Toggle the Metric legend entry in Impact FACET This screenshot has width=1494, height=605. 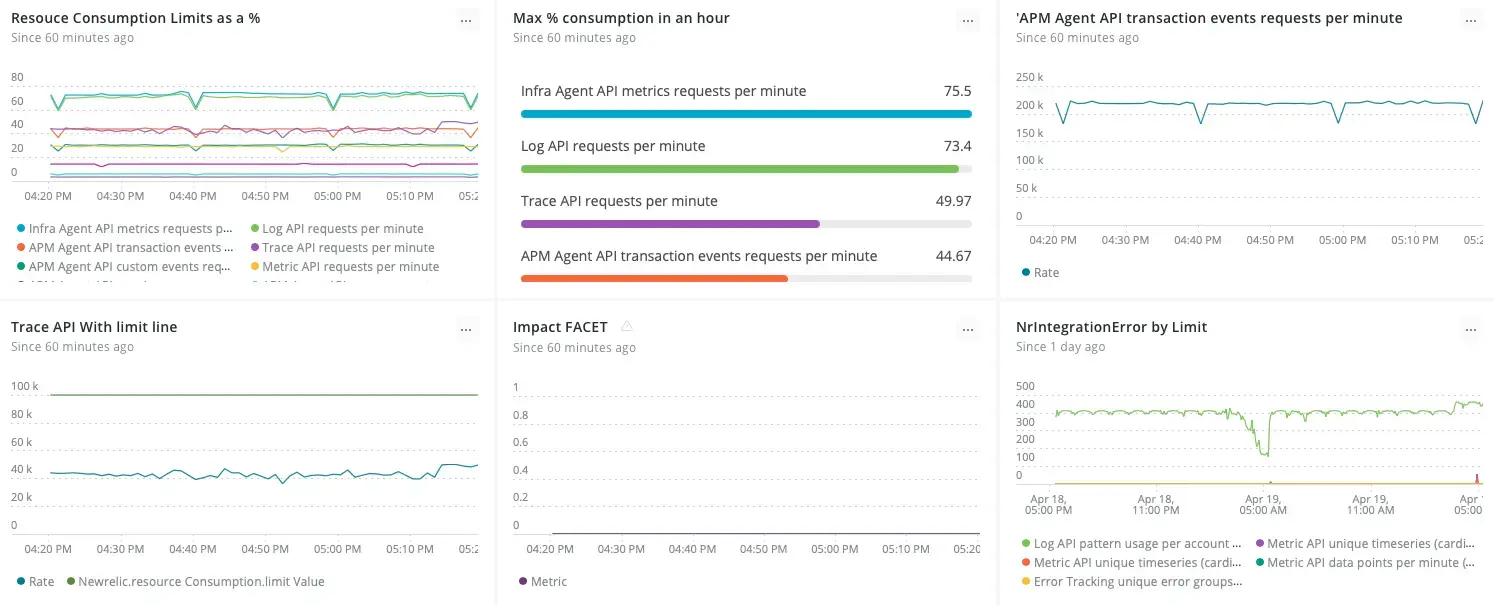[548, 582]
